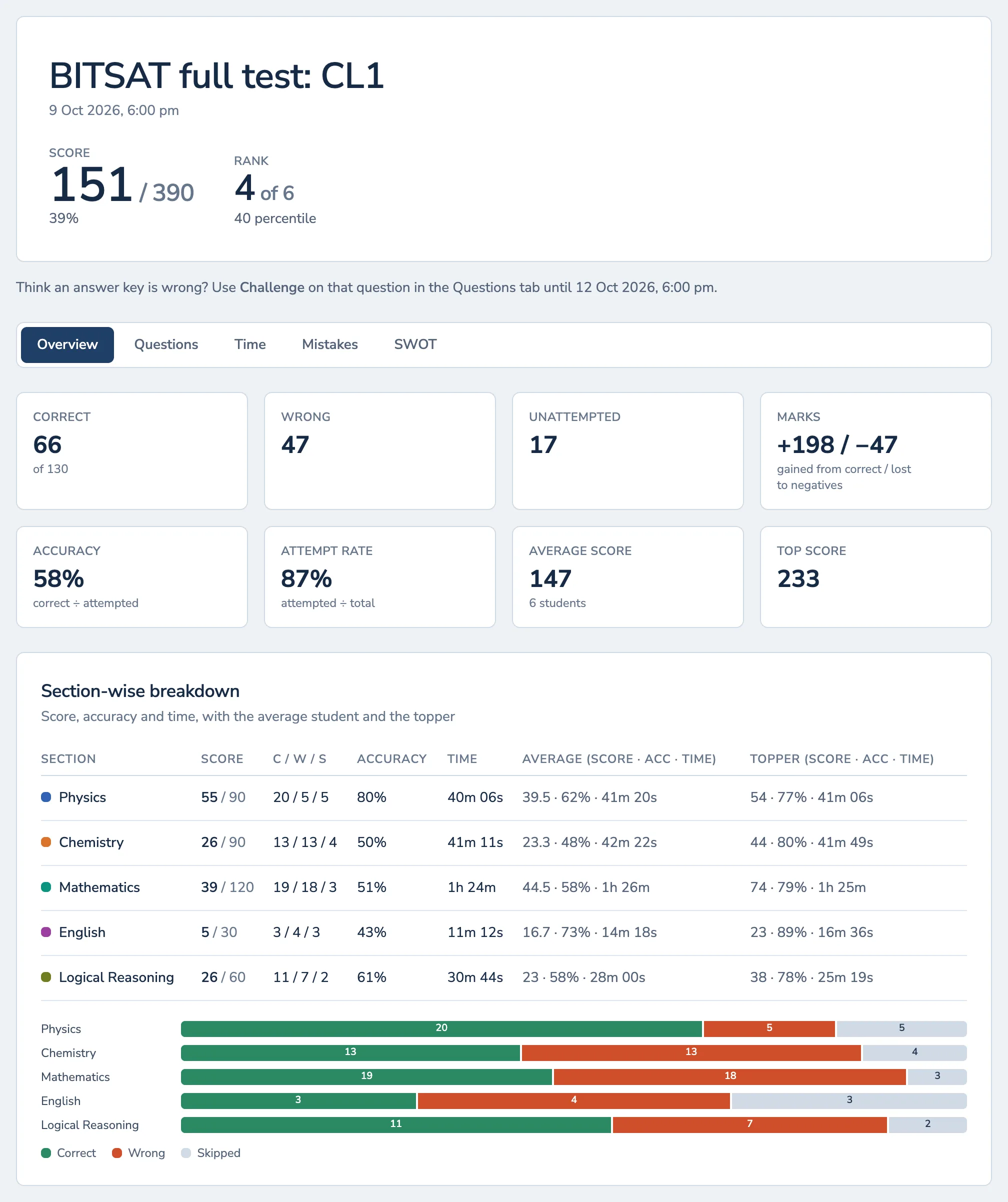Click the Logical Reasoning row label in table
The width and height of the screenshot is (1008, 1202).
click(x=116, y=977)
